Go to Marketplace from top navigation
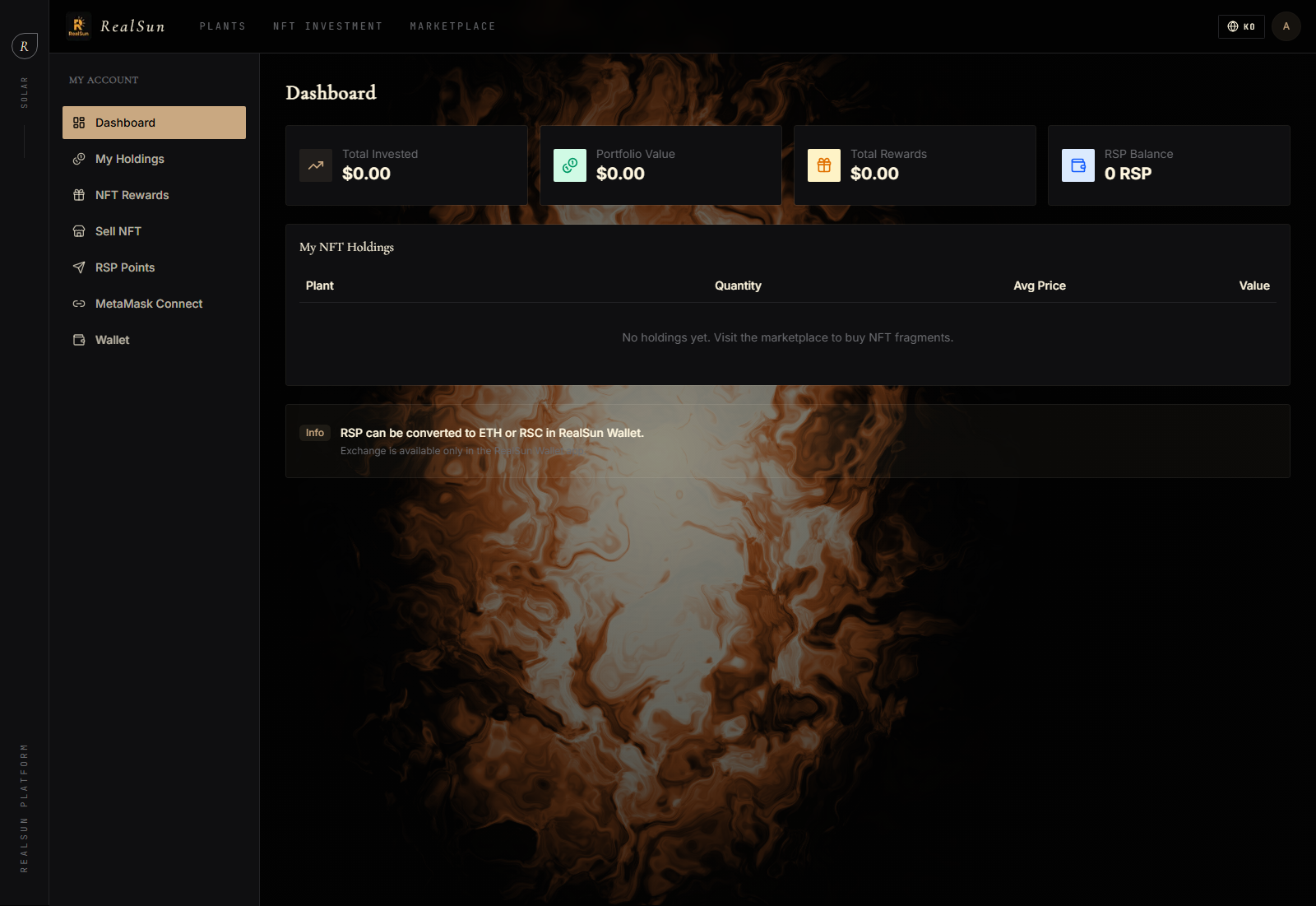Image resolution: width=1316 pixels, height=906 pixels. pyautogui.click(x=453, y=26)
